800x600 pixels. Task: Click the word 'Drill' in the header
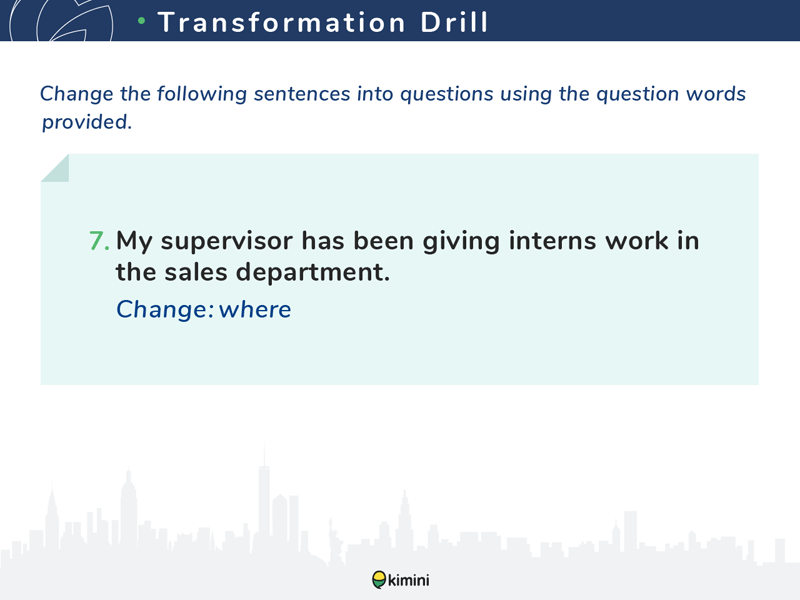click(454, 22)
